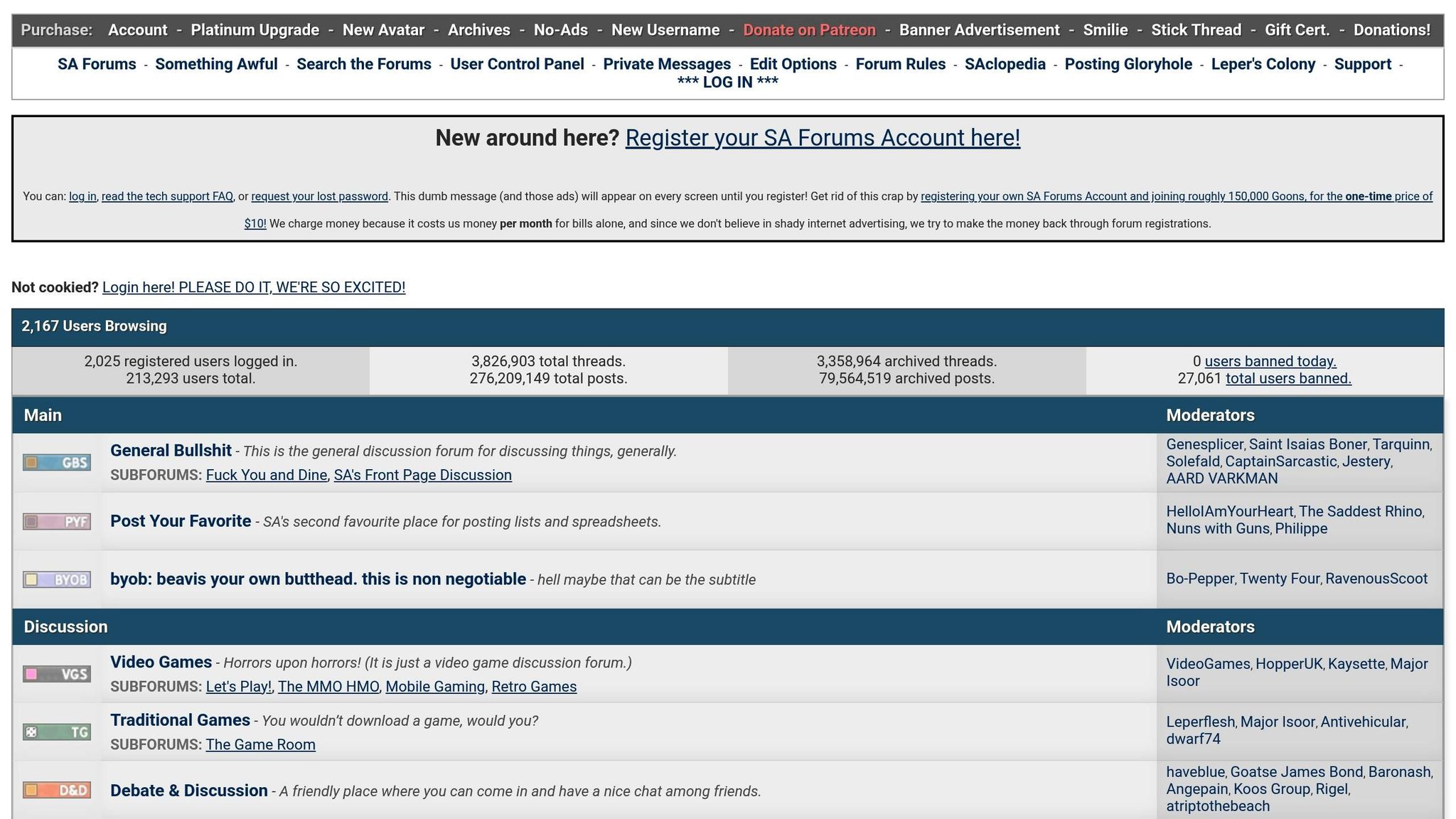The height and width of the screenshot is (819, 1456).
Task: Open Mobile Gaming subforum
Action: 435,687
